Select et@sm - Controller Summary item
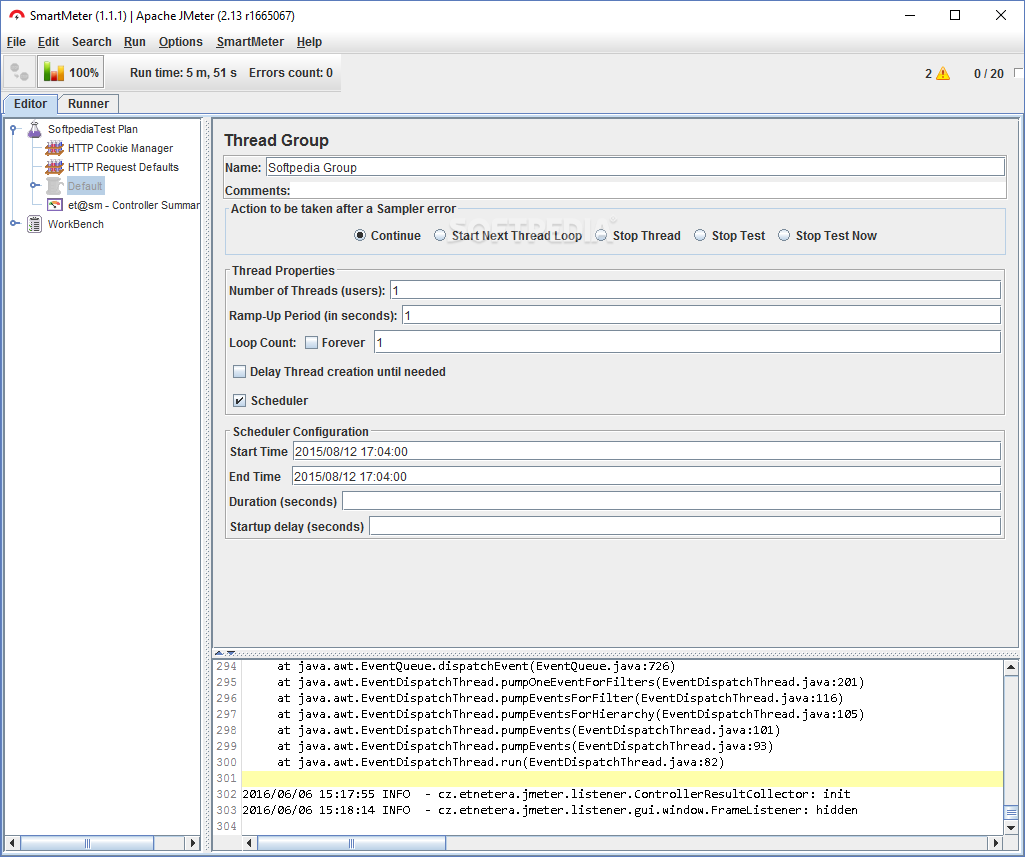 pos(133,205)
